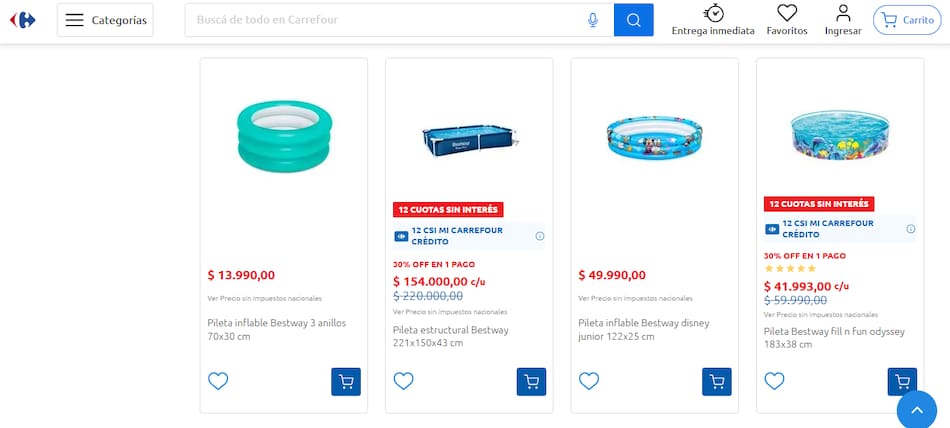
Task: Activate voice search microphone icon
Action: 593,20
